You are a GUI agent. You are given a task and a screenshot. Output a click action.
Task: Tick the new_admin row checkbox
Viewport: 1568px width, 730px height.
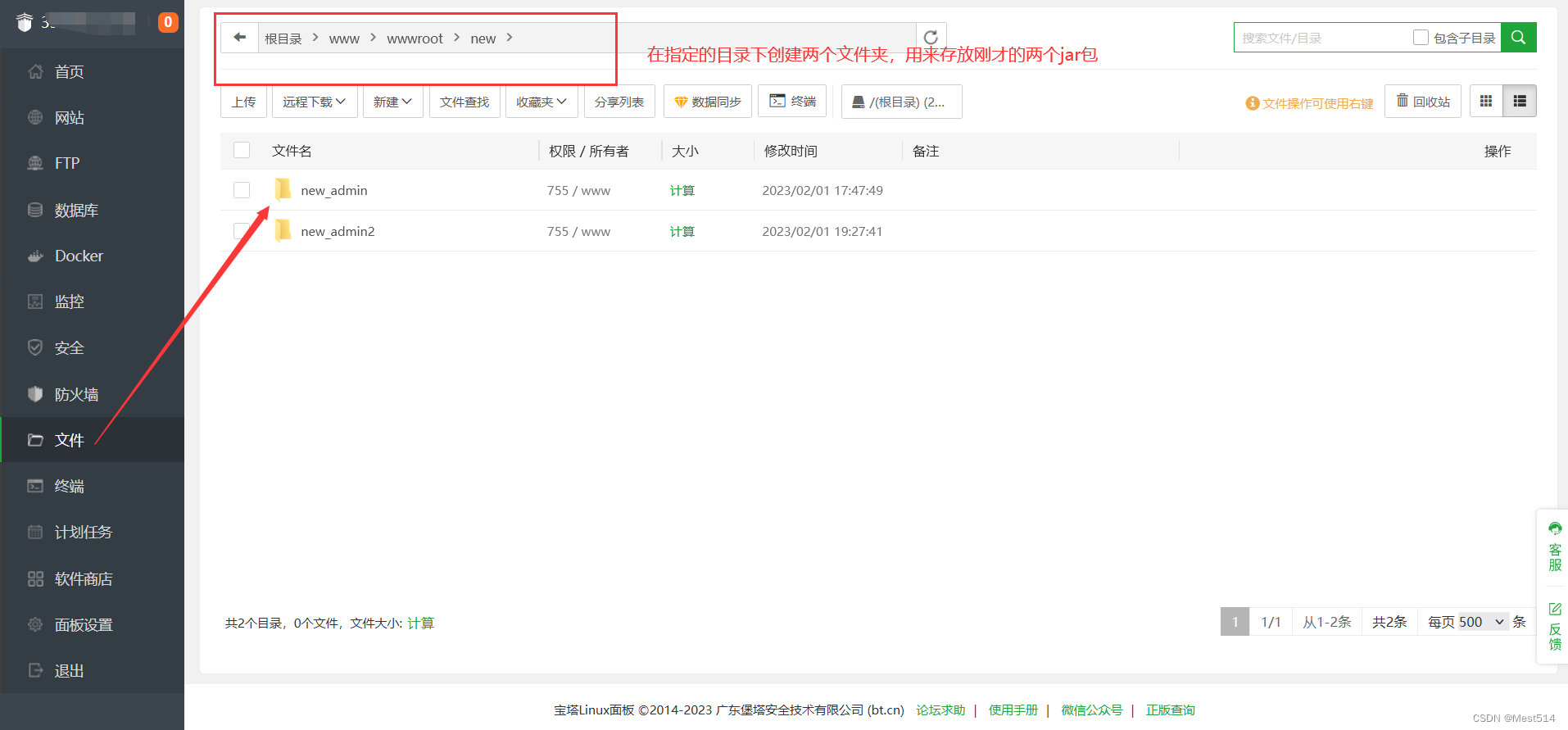click(x=242, y=190)
